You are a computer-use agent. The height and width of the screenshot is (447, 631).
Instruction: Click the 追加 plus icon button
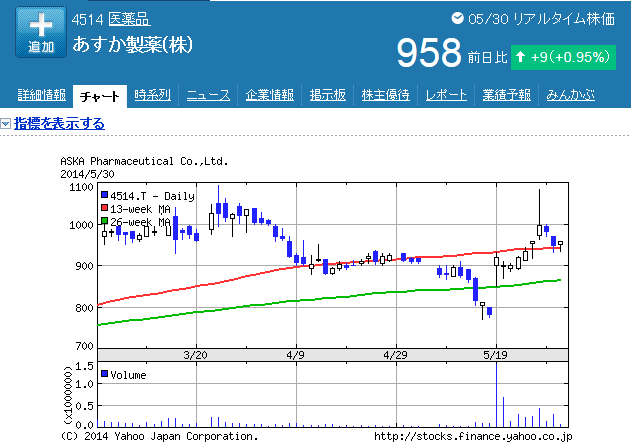pyautogui.click(x=41, y=32)
